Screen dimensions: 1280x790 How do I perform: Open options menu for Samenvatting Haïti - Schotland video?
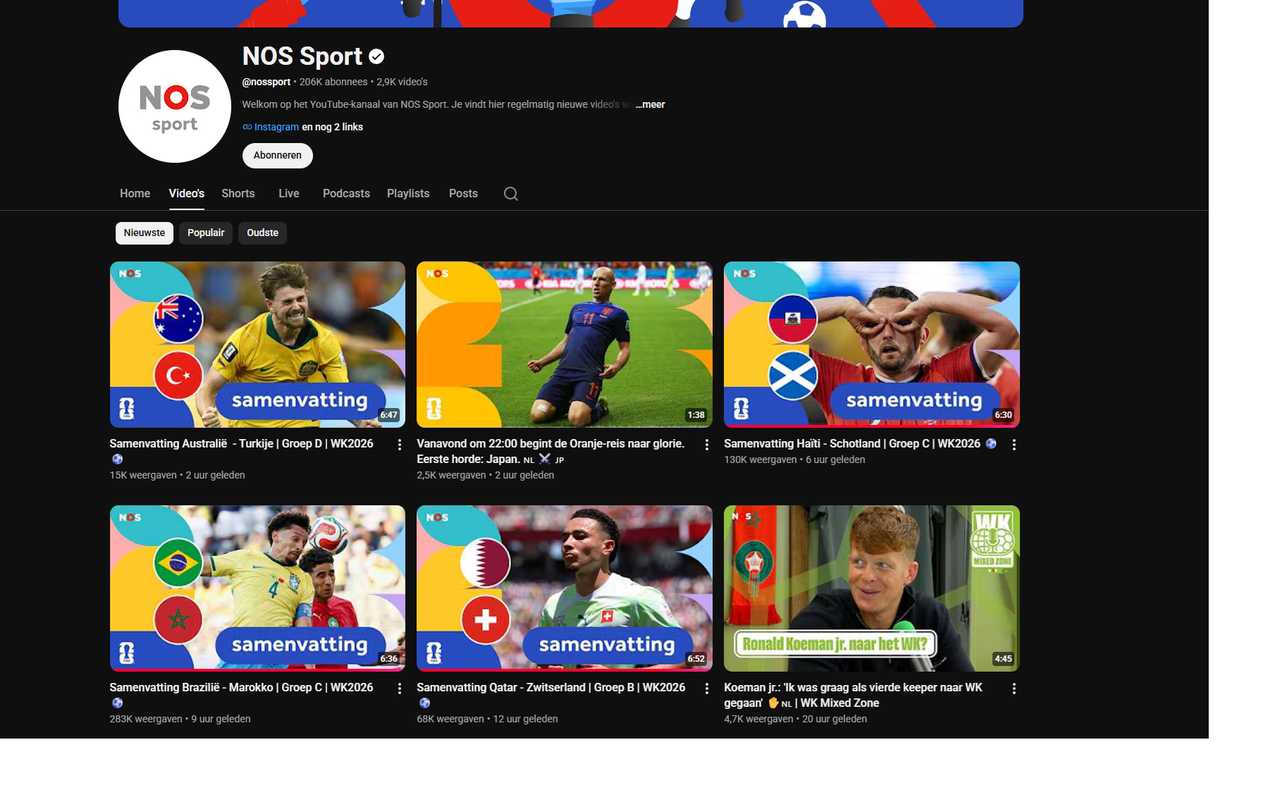click(1014, 445)
